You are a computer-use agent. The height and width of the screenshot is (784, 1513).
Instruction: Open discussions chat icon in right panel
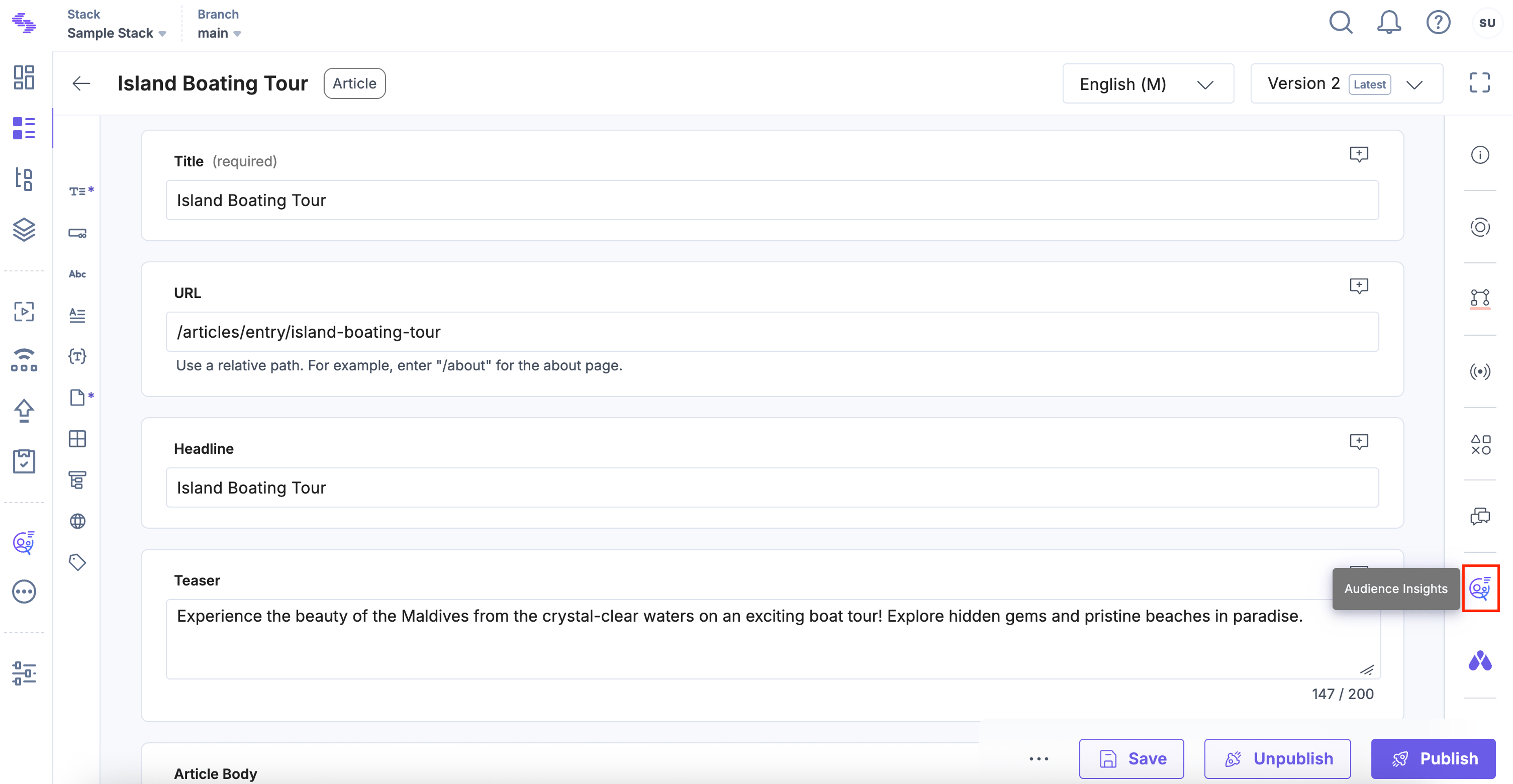(1480, 516)
